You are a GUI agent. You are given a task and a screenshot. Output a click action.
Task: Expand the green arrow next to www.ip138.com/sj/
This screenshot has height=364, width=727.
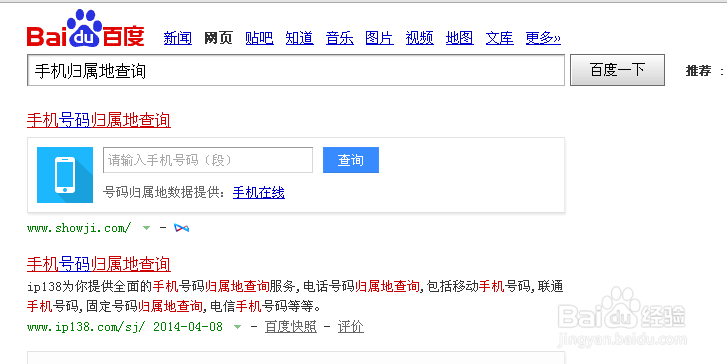pyautogui.click(x=237, y=327)
